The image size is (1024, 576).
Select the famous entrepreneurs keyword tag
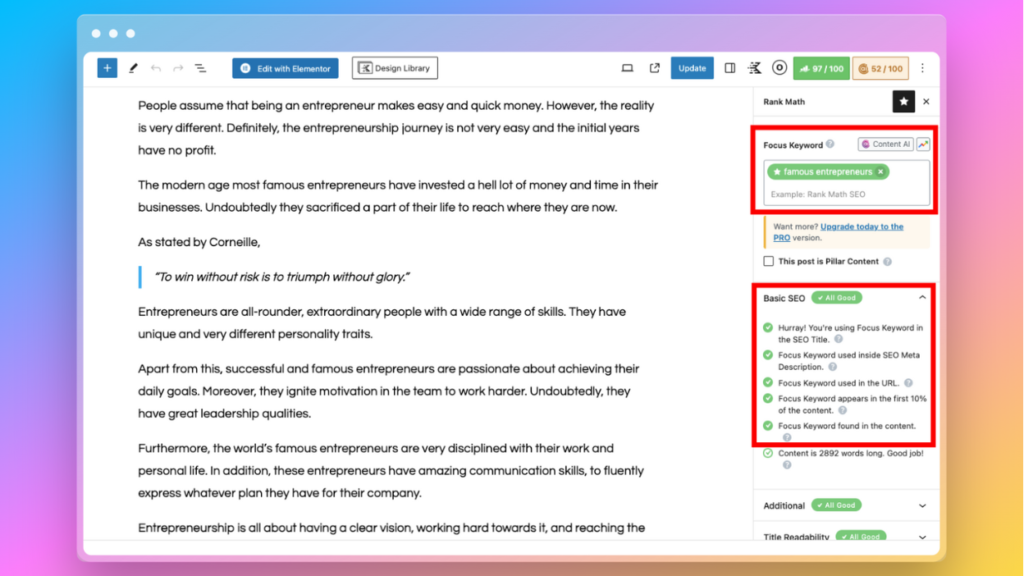point(827,172)
